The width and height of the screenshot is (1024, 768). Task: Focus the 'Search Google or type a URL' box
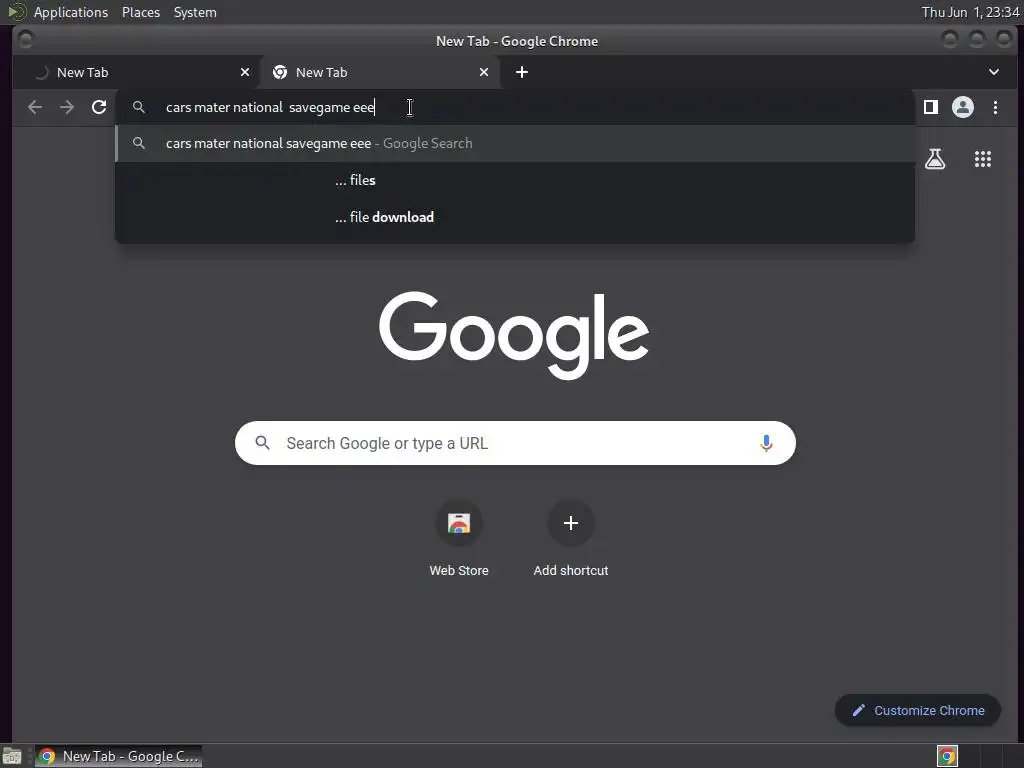[515, 443]
